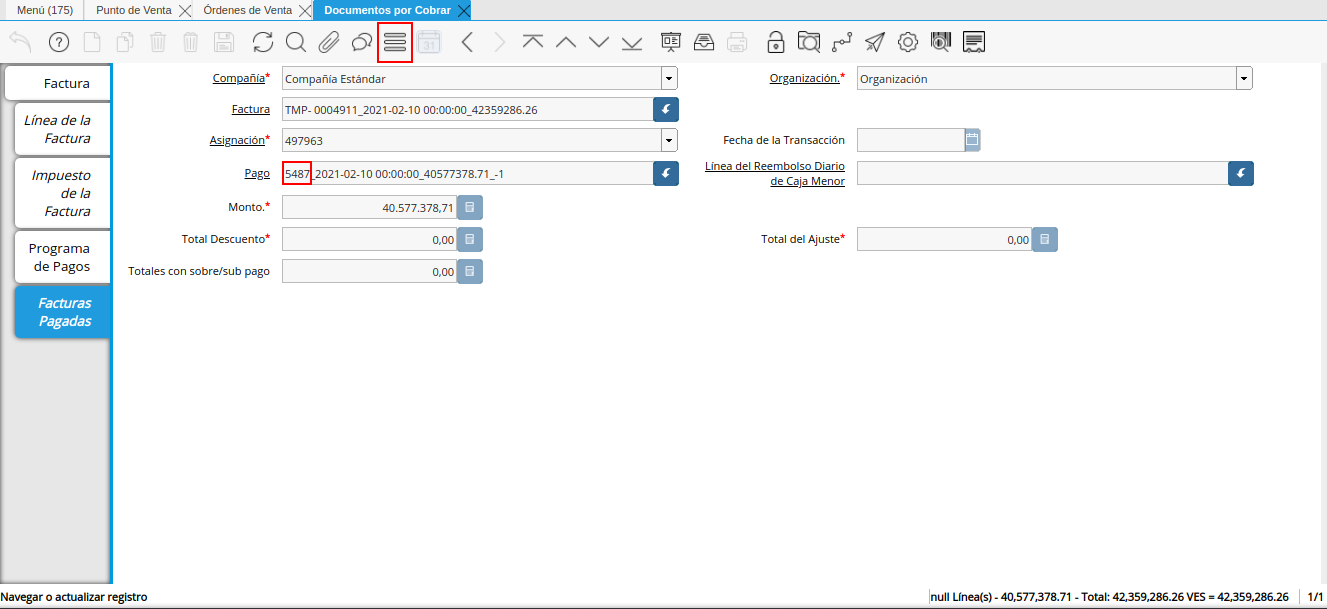Switch to the Punto de Venta tab
1327x609 pixels.
point(134,10)
